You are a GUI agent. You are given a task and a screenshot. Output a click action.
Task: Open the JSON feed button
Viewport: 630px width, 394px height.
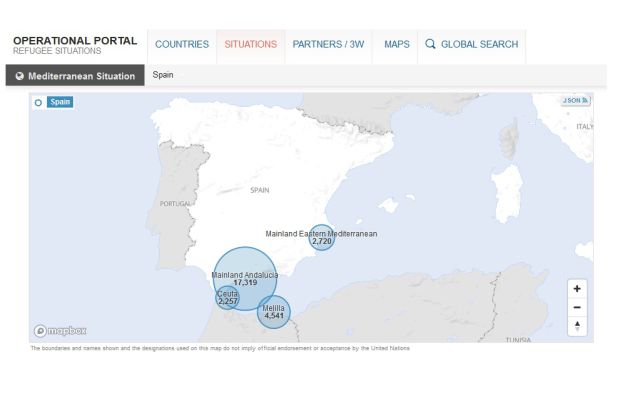[x=575, y=100]
